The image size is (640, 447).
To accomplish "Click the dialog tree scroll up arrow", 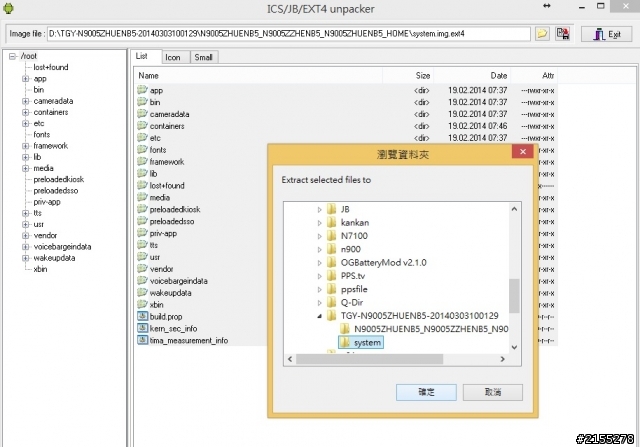I will click(514, 209).
